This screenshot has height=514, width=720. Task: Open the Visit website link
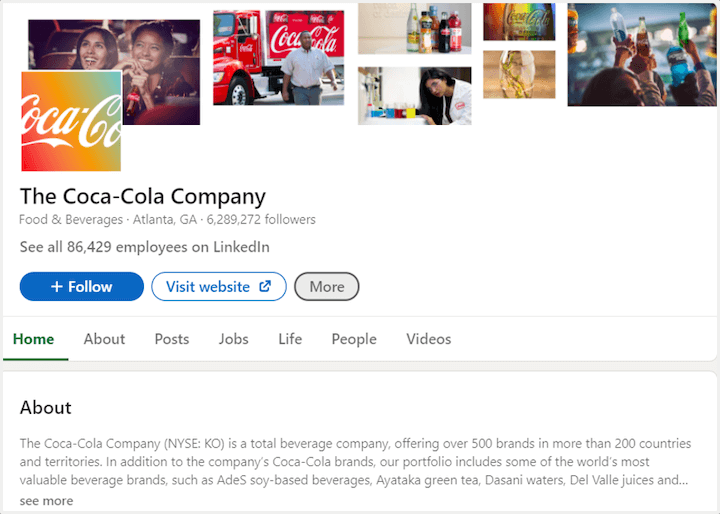[218, 287]
